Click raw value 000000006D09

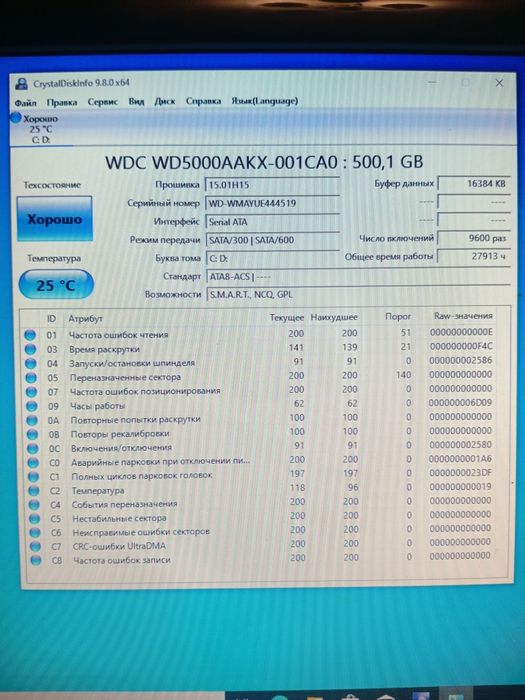[x=460, y=403]
